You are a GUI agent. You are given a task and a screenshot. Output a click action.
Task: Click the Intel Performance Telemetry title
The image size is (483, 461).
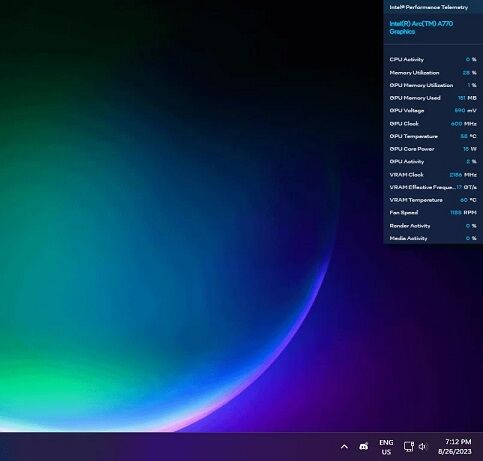[x=429, y=7]
